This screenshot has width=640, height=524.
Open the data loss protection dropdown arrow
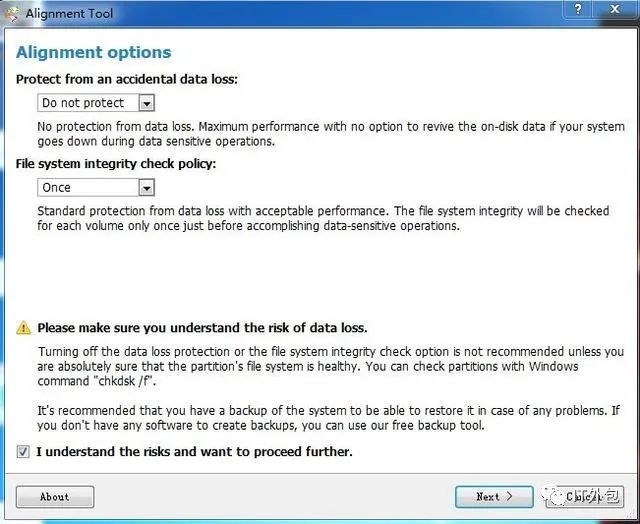tap(146, 103)
